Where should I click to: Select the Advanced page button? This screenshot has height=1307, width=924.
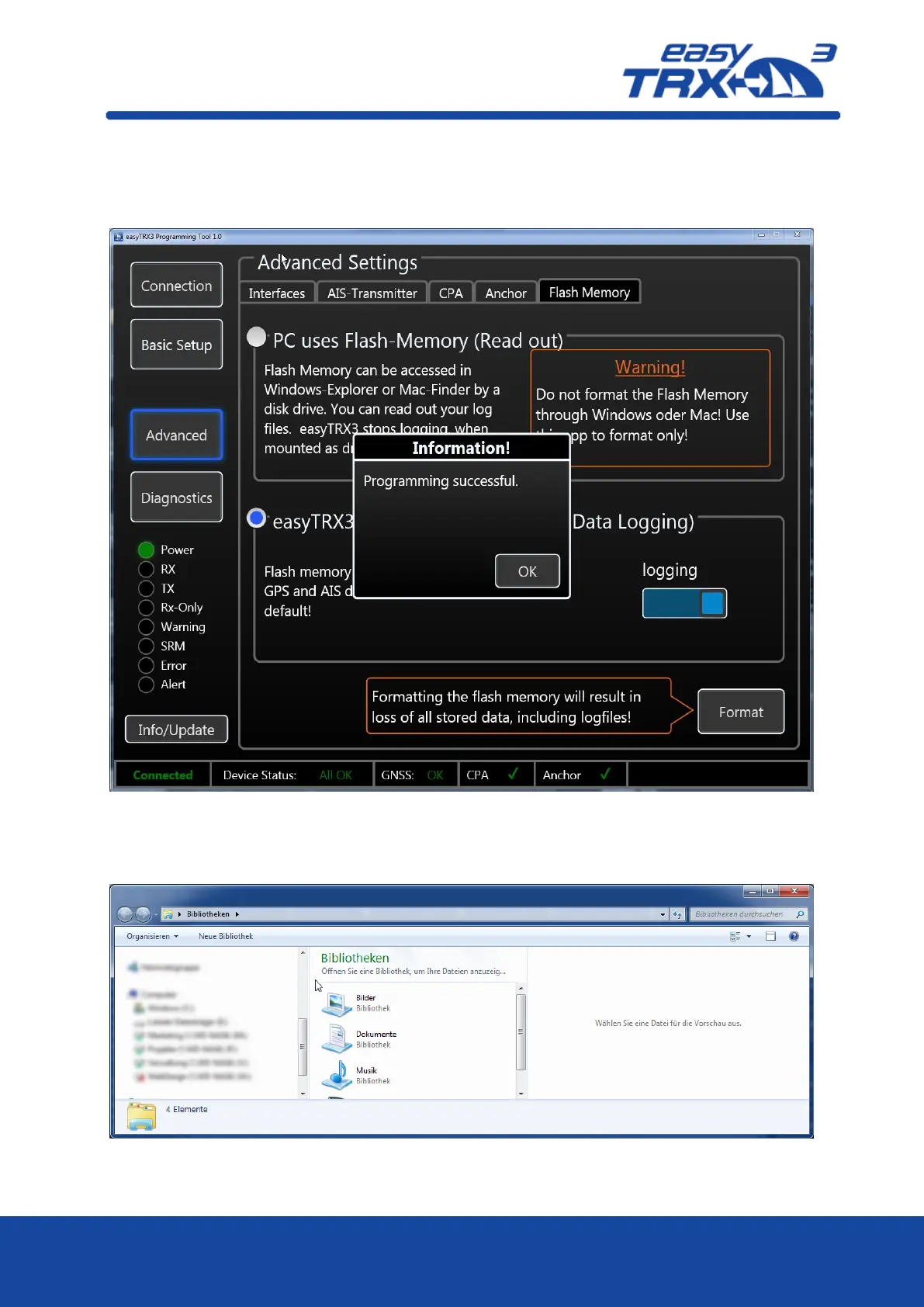click(x=176, y=435)
